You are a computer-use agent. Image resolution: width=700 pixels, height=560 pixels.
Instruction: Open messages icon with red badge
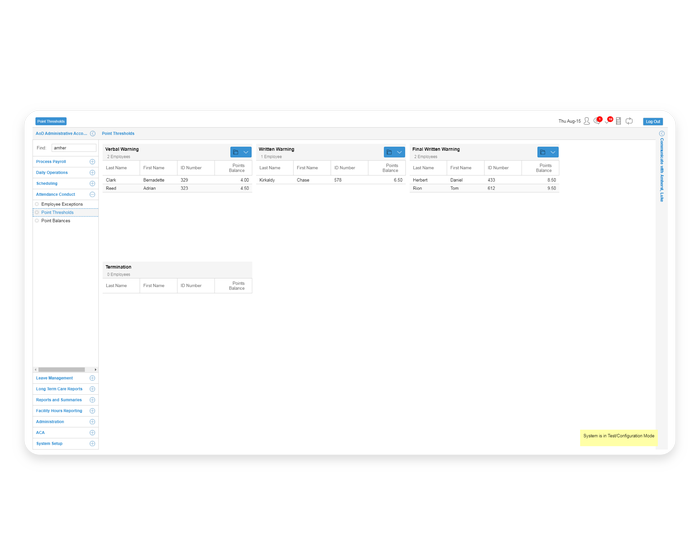coord(597,121)
